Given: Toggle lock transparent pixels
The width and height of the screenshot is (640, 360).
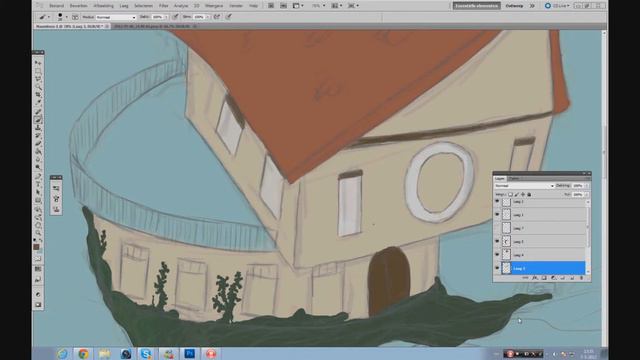Looking at the screenshot, I should pyautogui.click(x=510, y=195).
